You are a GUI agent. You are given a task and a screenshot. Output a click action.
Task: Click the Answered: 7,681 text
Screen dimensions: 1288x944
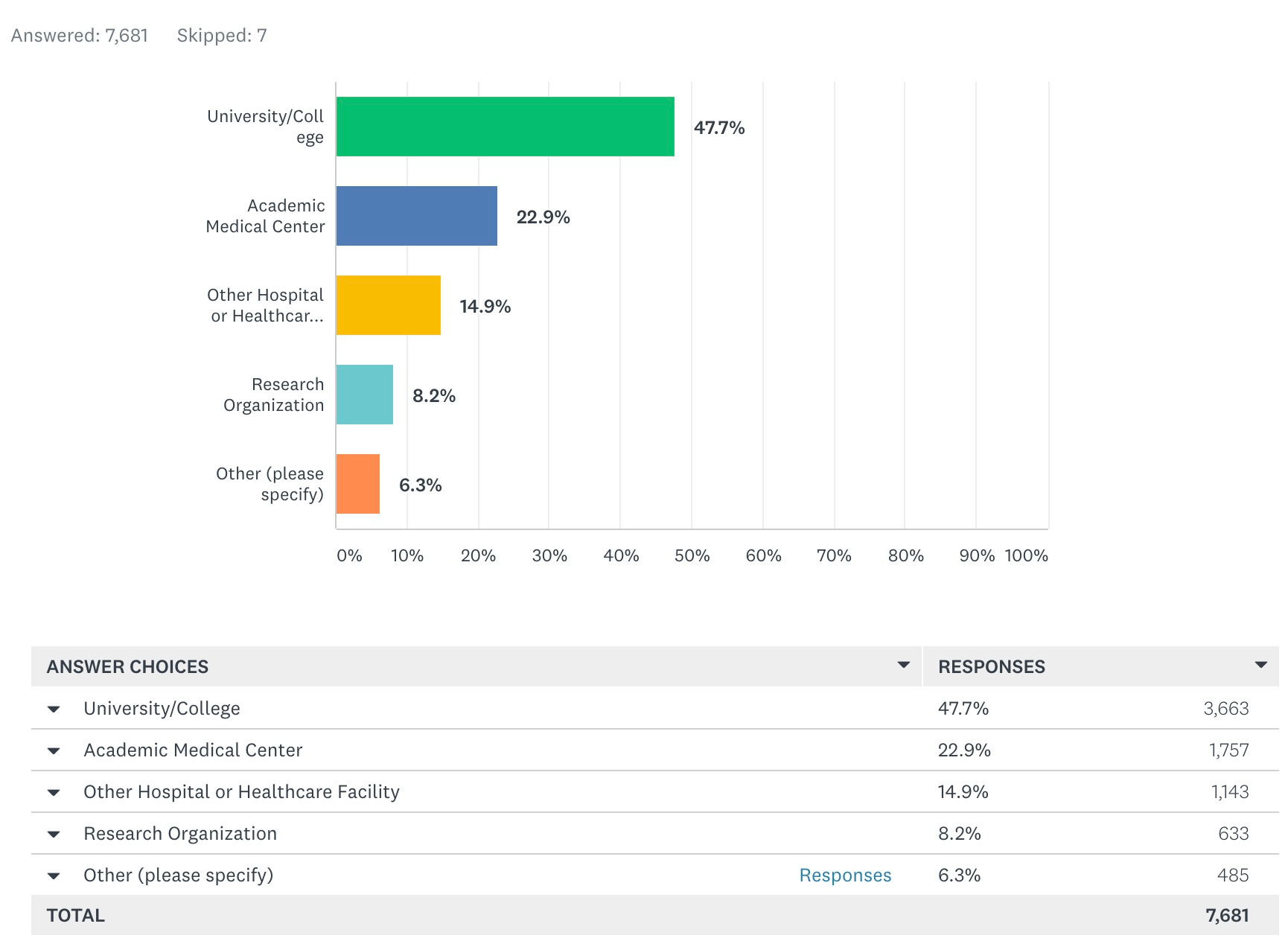point(80,36)
